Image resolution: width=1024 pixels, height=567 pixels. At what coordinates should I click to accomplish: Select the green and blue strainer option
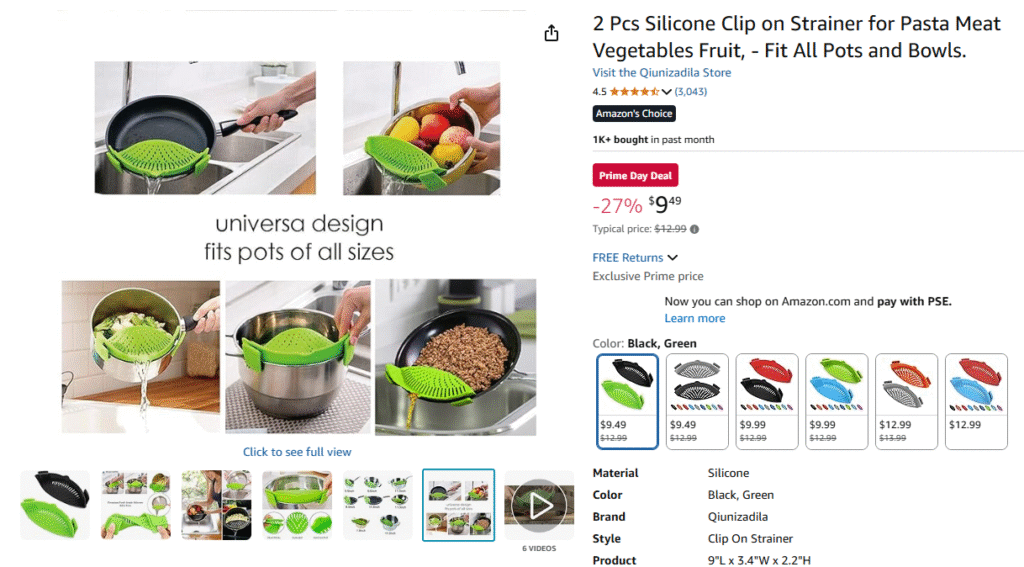pos(837,401)
